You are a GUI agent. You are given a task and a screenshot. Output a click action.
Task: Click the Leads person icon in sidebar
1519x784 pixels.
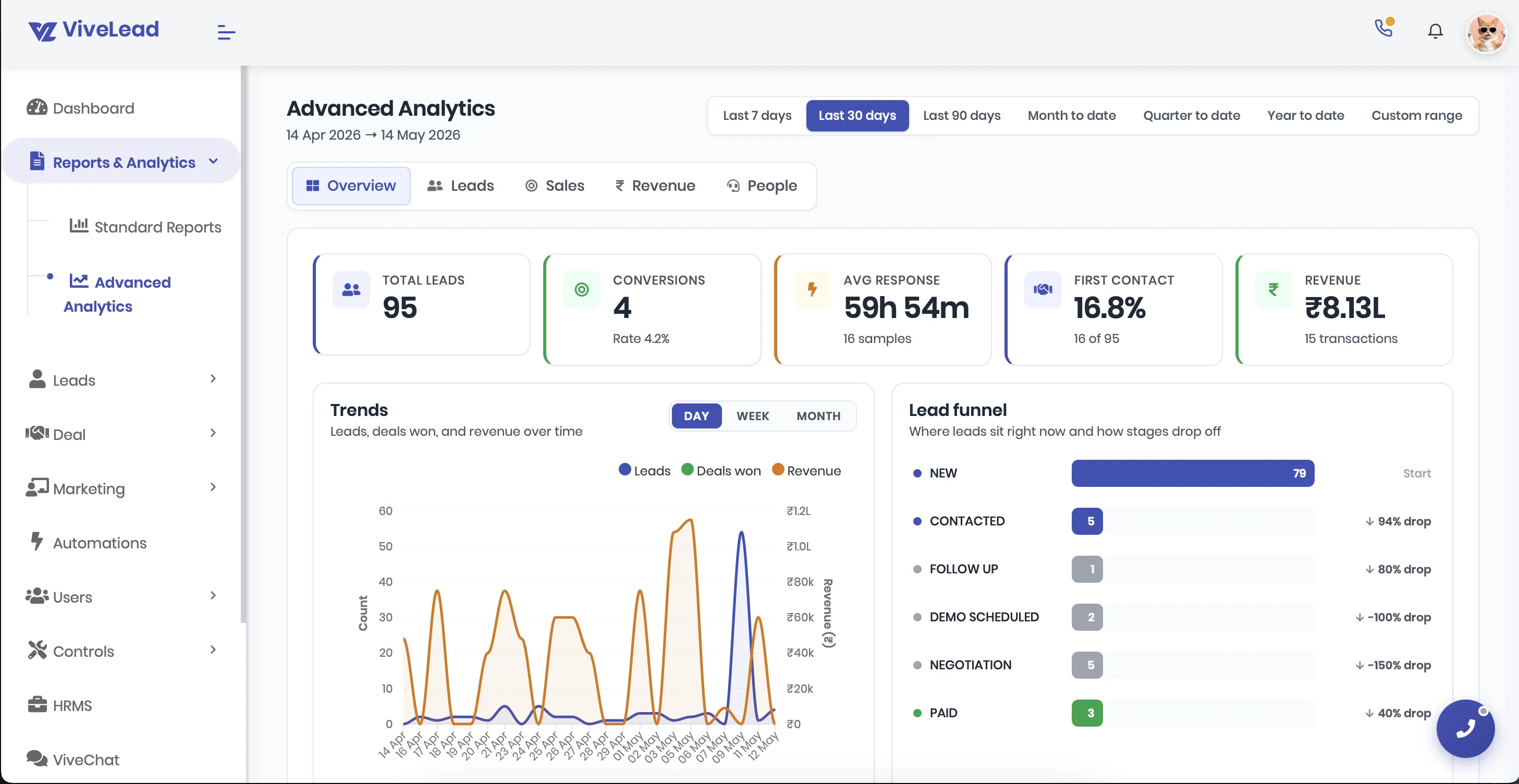click(37, 379)
